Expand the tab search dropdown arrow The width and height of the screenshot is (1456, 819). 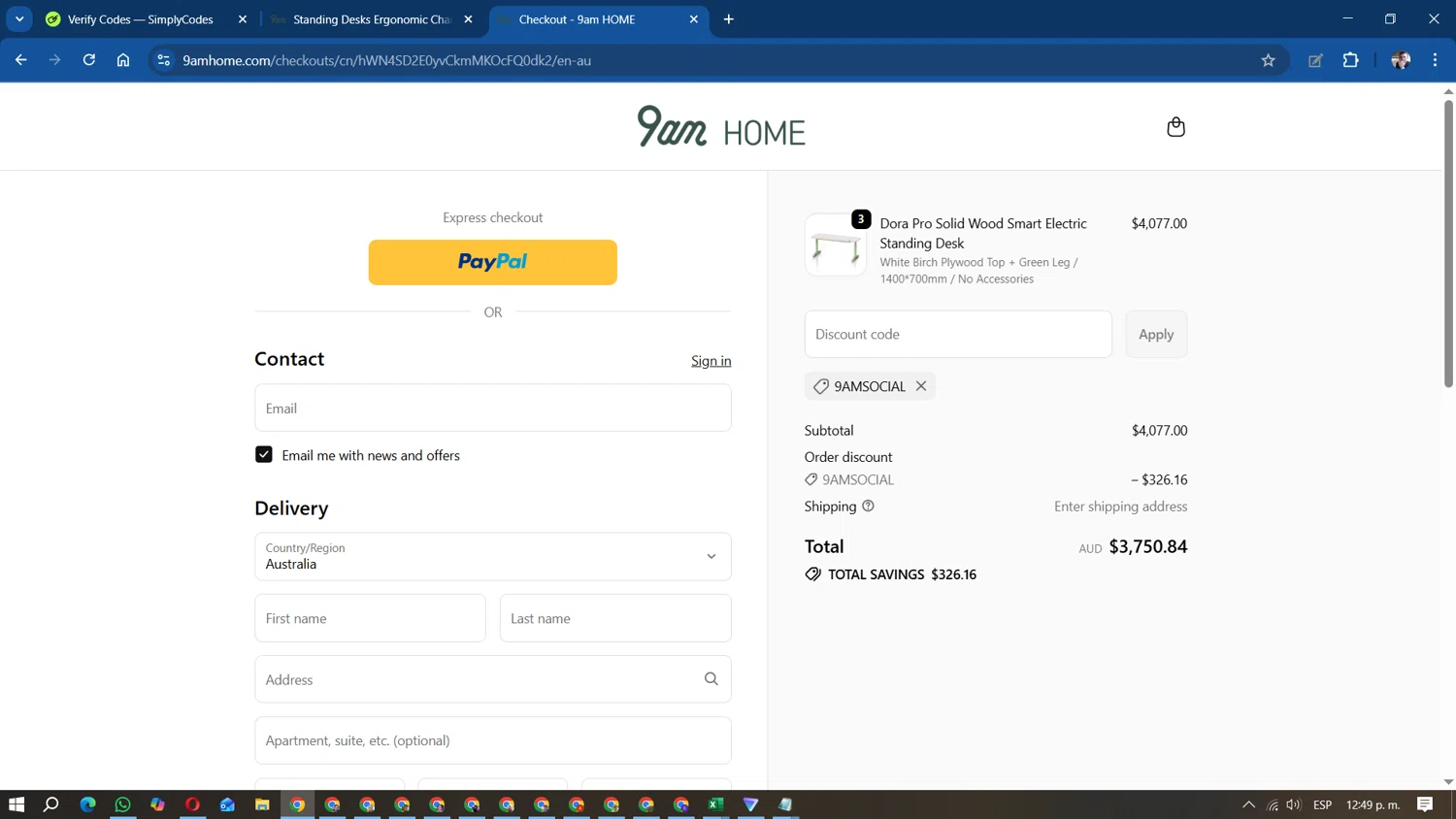[x=19, y=19]
